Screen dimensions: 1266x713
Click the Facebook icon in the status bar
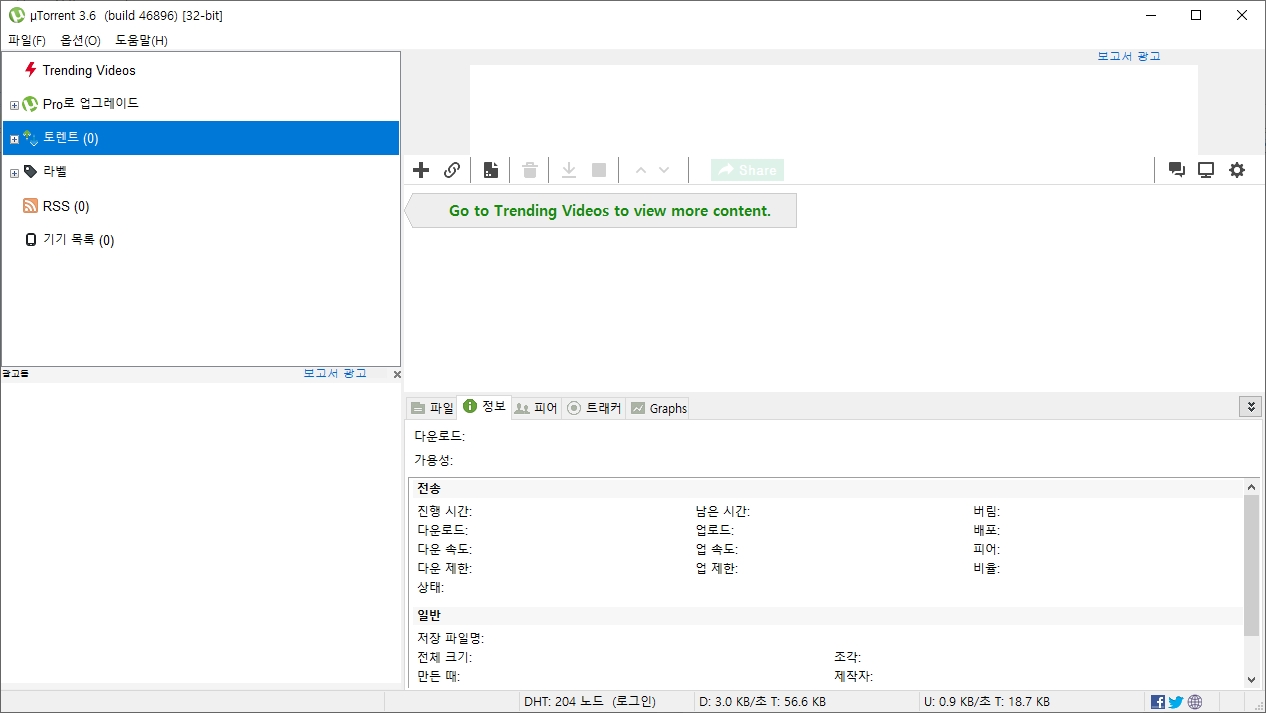tap(1157, 701)
